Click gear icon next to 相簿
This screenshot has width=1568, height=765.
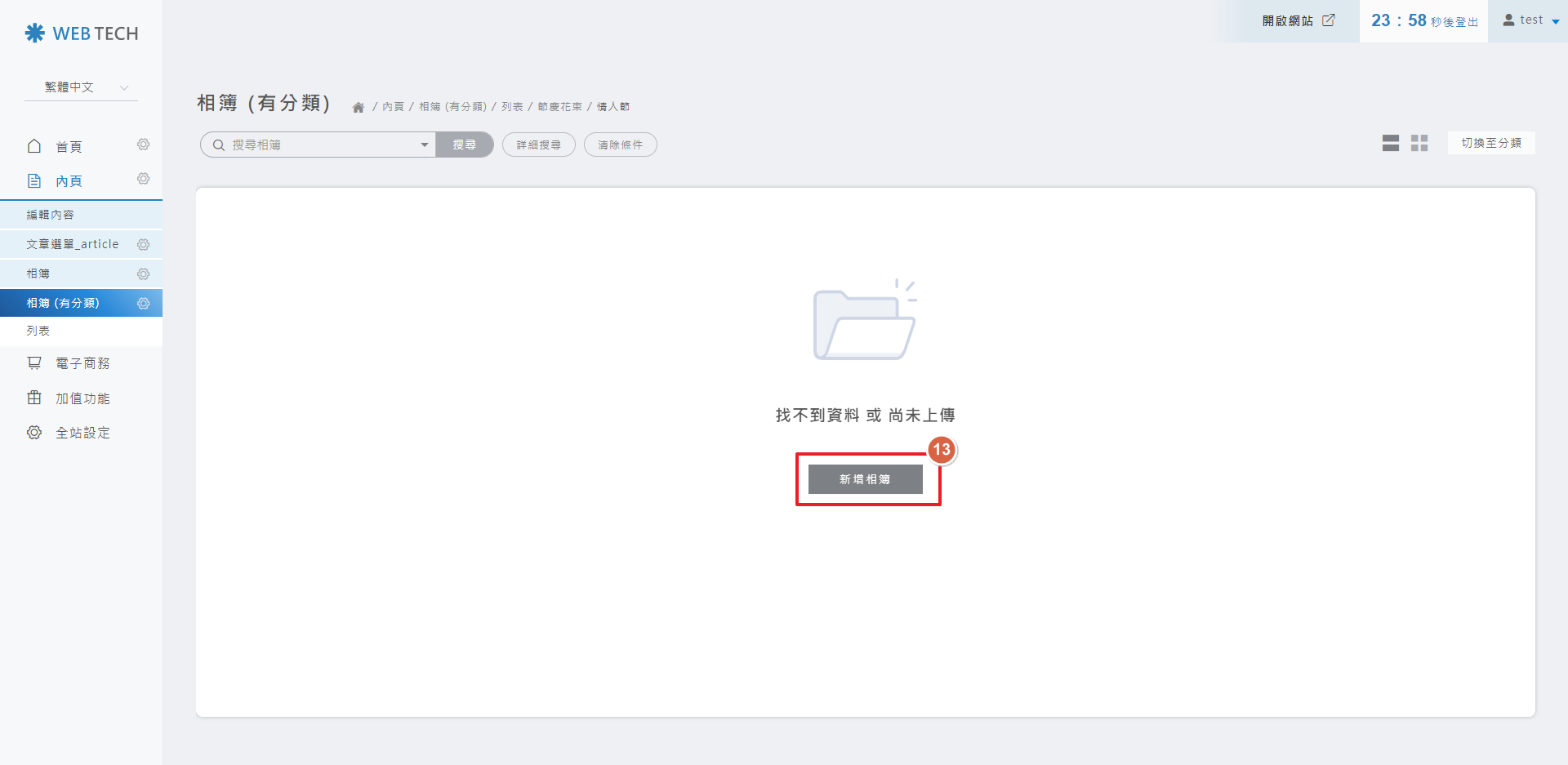[x=143, y=274]
